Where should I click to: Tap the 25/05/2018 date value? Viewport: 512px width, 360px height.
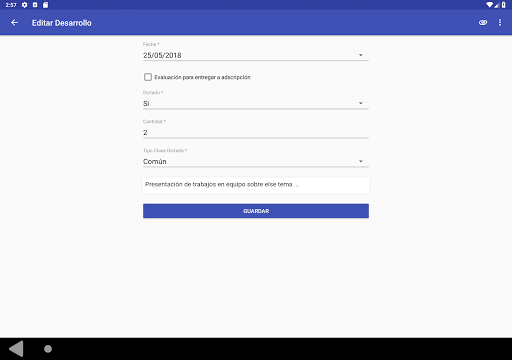tap(162, 55)
